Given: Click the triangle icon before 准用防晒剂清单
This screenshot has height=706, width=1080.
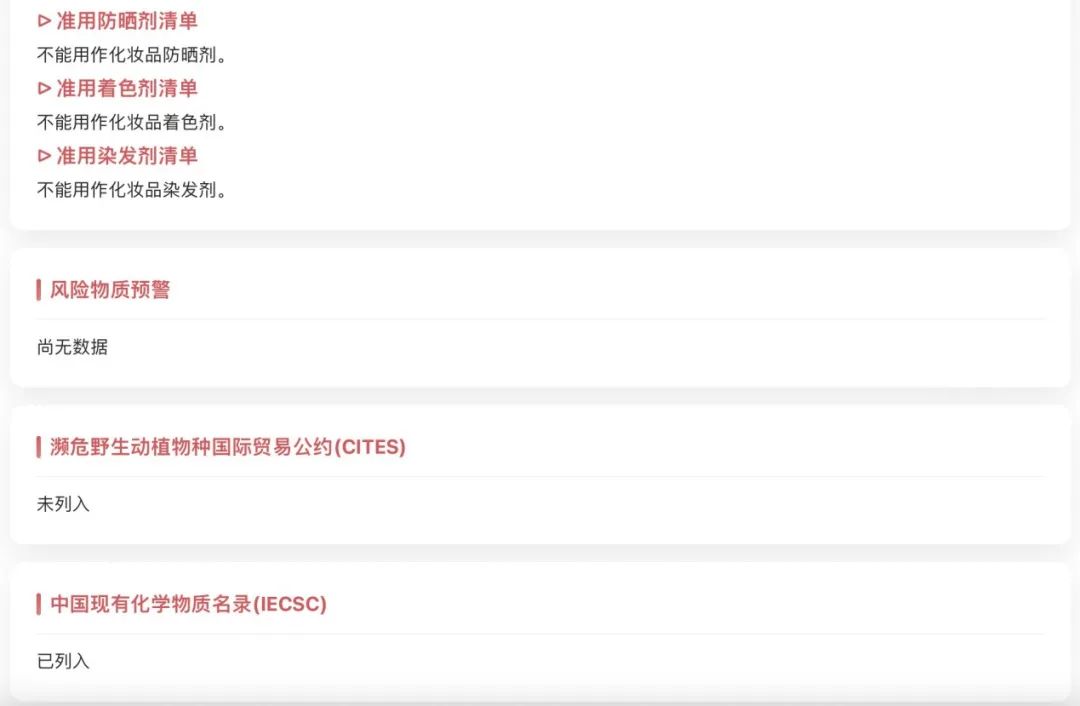Looking at the screenshot, I should pyautogui.click(x=44, y=21).
